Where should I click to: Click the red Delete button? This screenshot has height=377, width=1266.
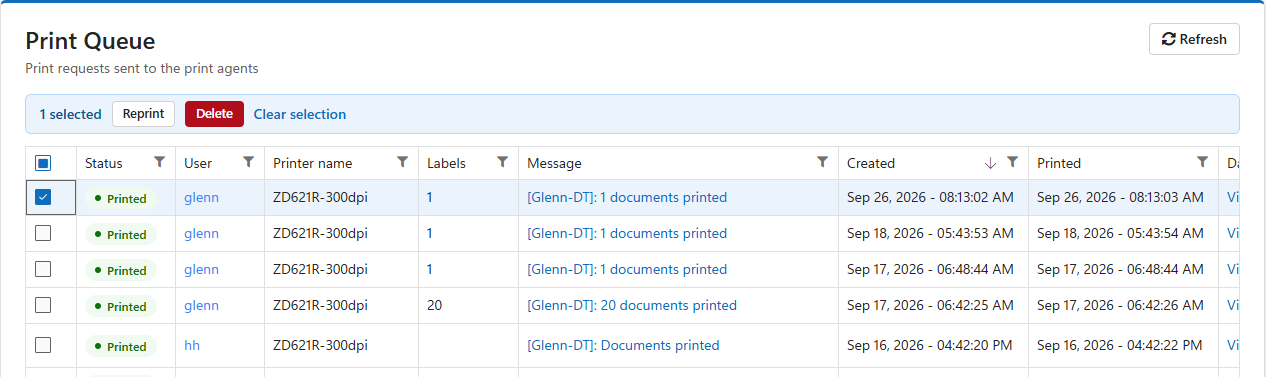click(214, 114)
